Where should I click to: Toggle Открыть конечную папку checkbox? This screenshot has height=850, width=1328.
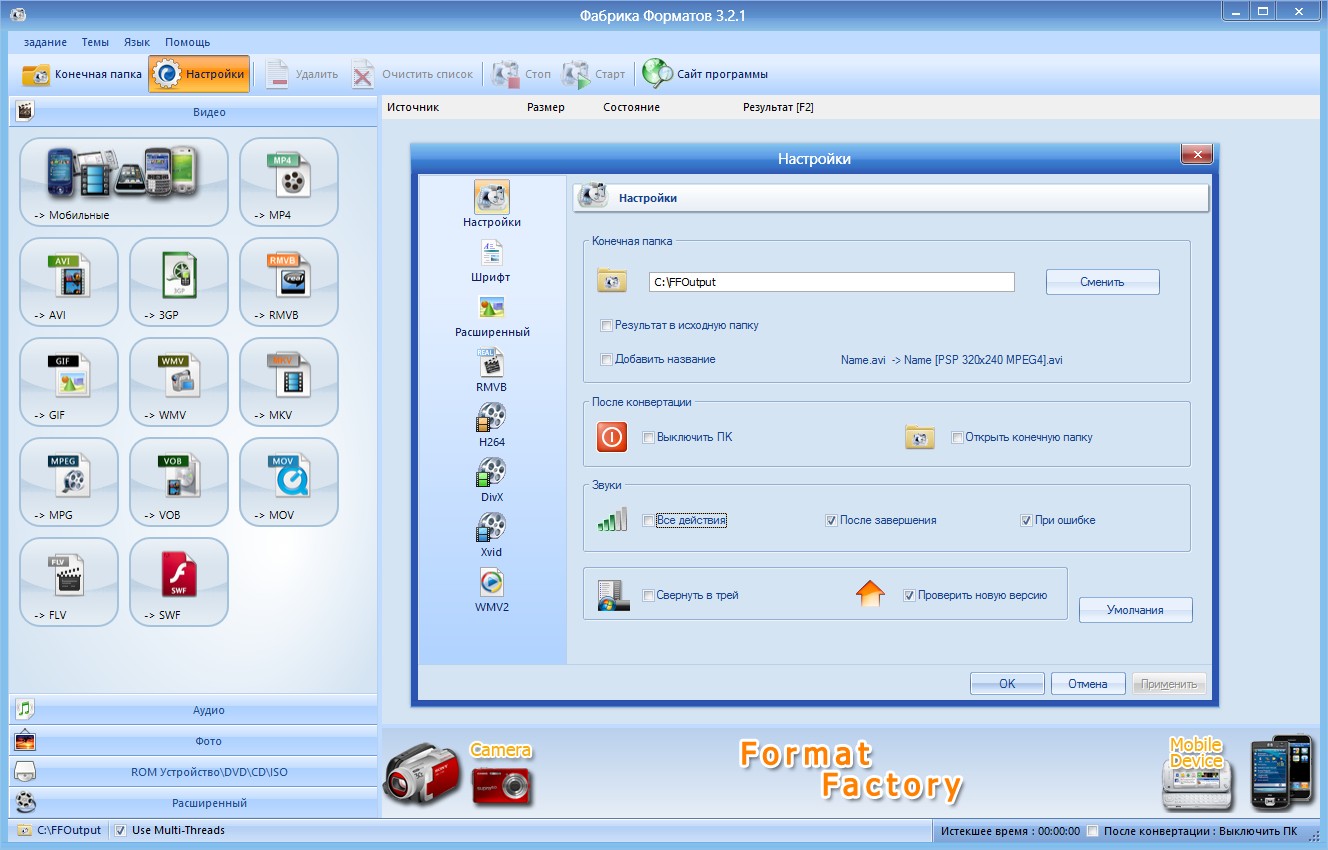click(x=957, y=437)
